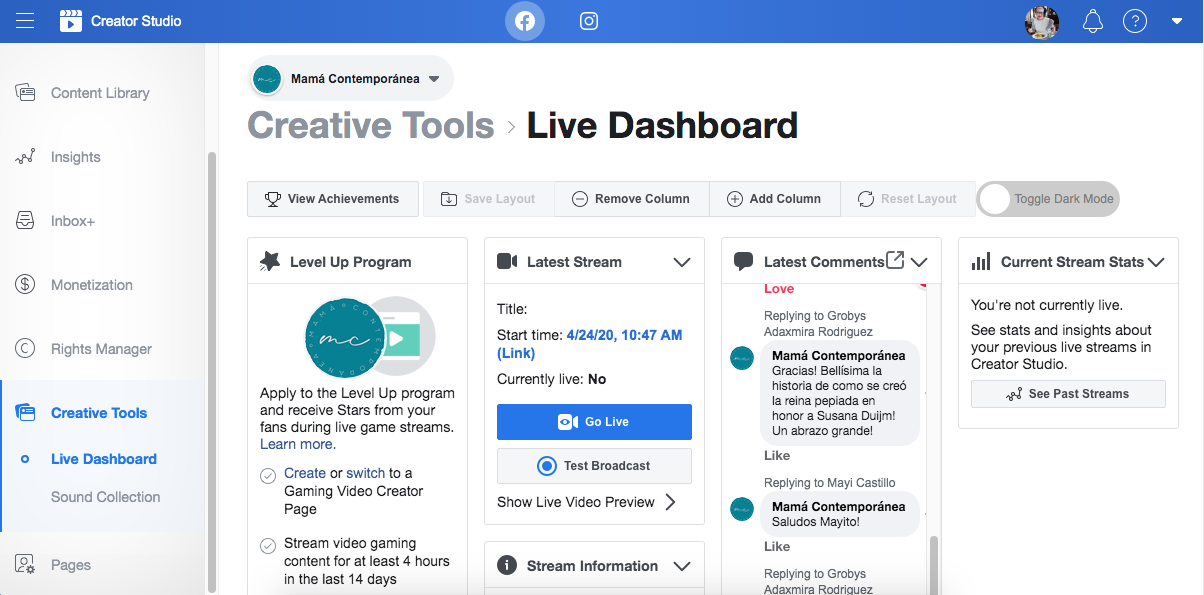Open Sound Collection submenu item
Image resolution: width=1204 pixels, height=595 pixels.
105,497
